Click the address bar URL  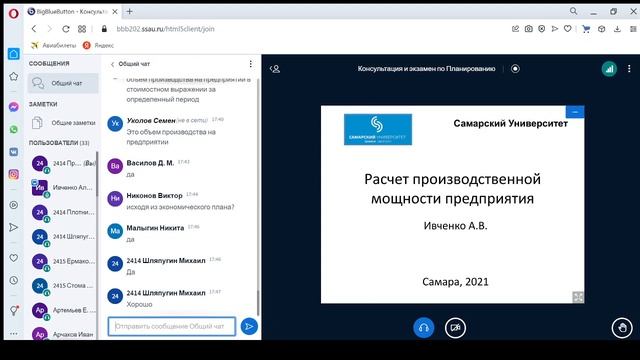coord(165,29)
